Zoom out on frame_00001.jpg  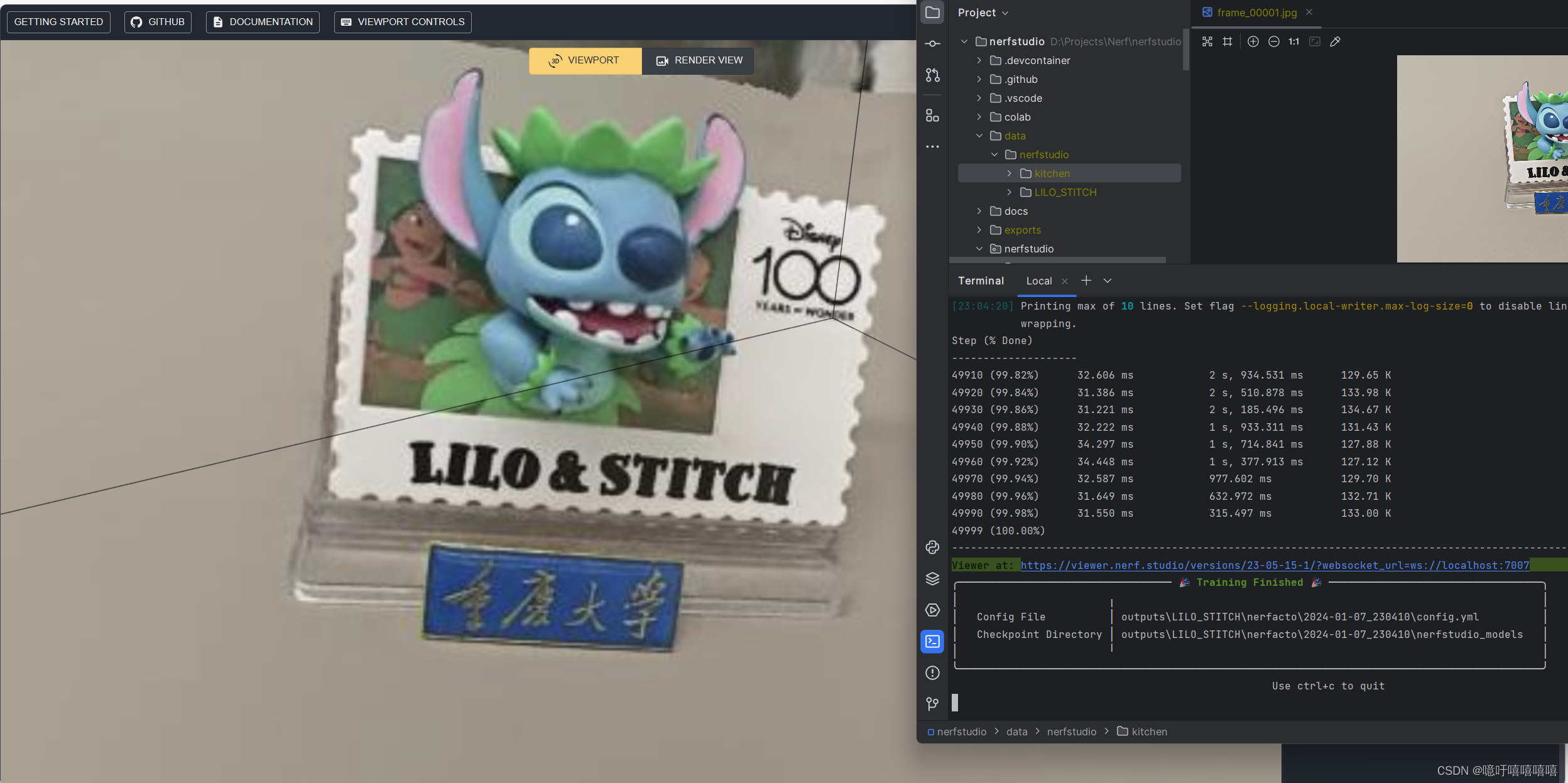point(1273,41)
